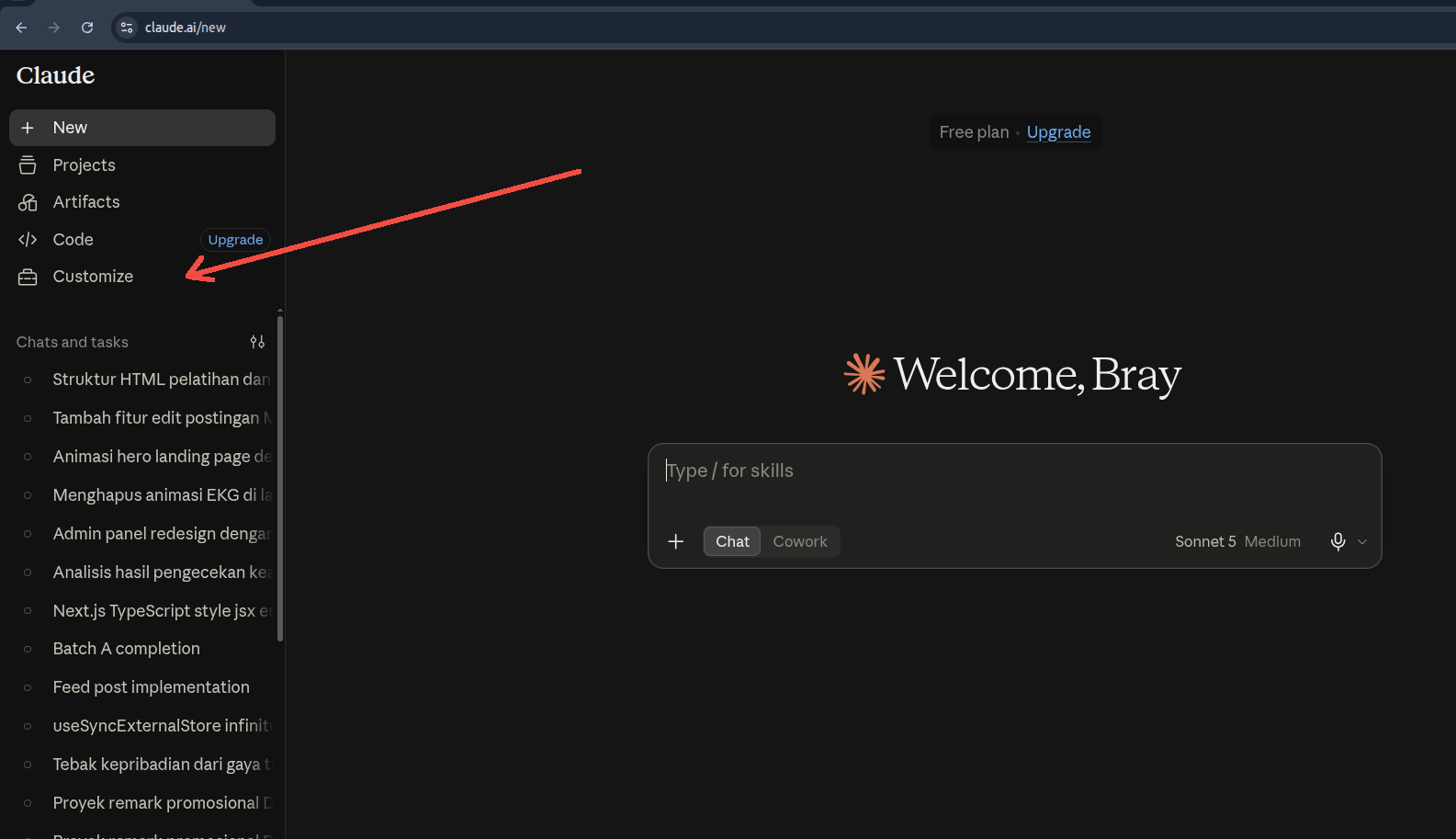Viewport: 1456px width, 839px height.
Task: Open chat "Animasi hero landing page"
Action: pos(142,457)
